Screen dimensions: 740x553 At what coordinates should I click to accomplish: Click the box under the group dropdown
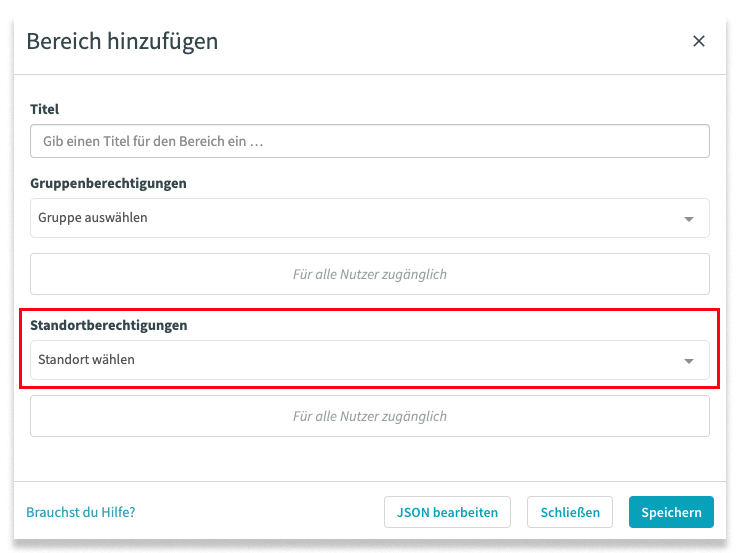pyautogui.click(x=369, y=274)
